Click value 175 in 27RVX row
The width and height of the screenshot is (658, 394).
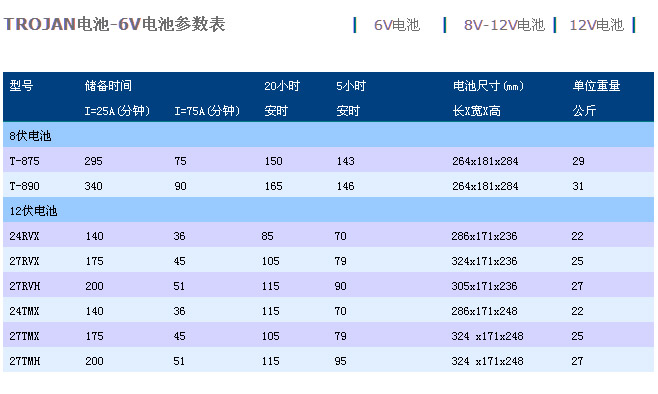pos(94,261)
